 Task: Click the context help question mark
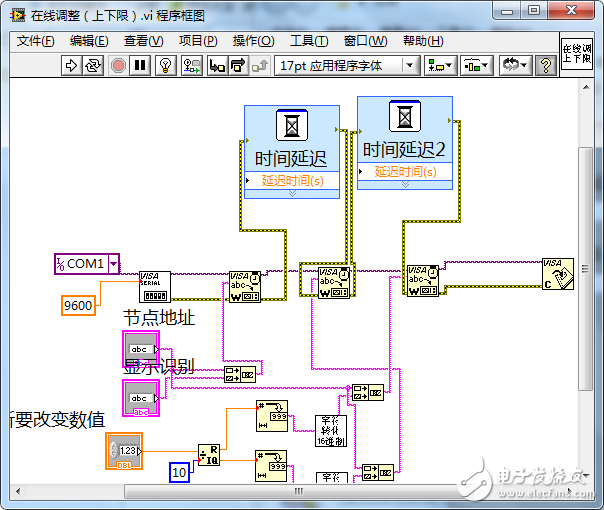tap(546, 65)
